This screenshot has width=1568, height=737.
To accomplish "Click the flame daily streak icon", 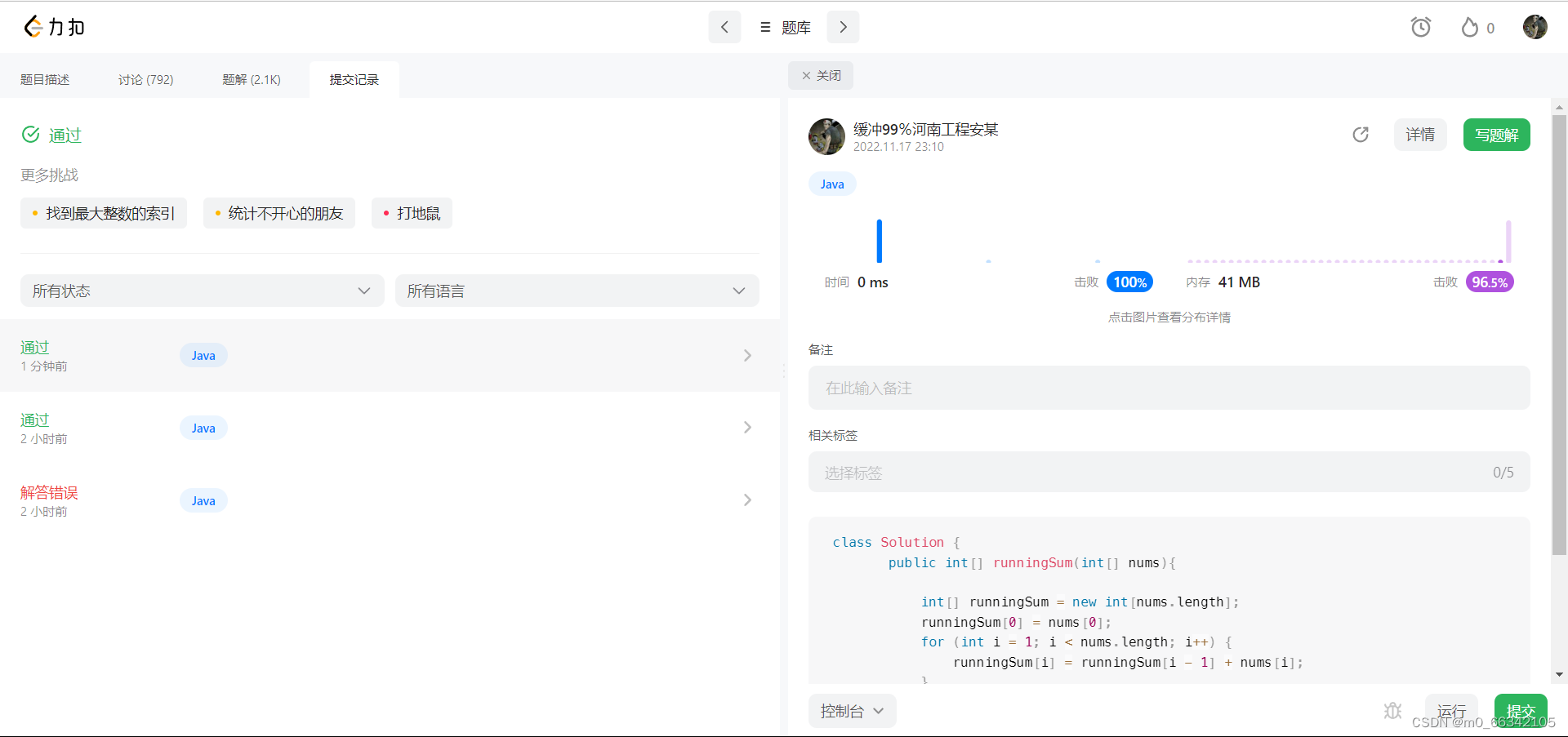I will point(1469,27).
